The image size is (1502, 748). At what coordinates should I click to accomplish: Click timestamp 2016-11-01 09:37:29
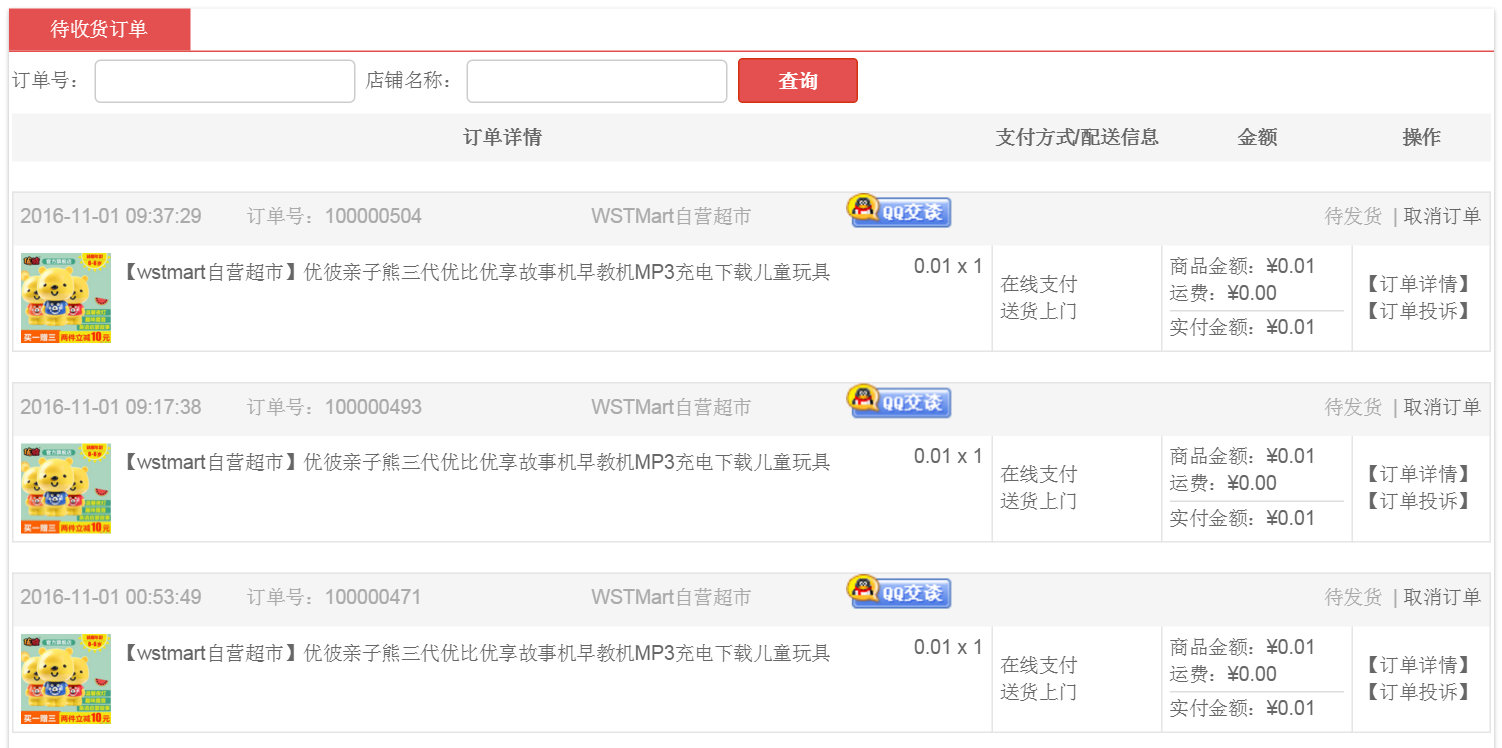[x=111, y=216]
